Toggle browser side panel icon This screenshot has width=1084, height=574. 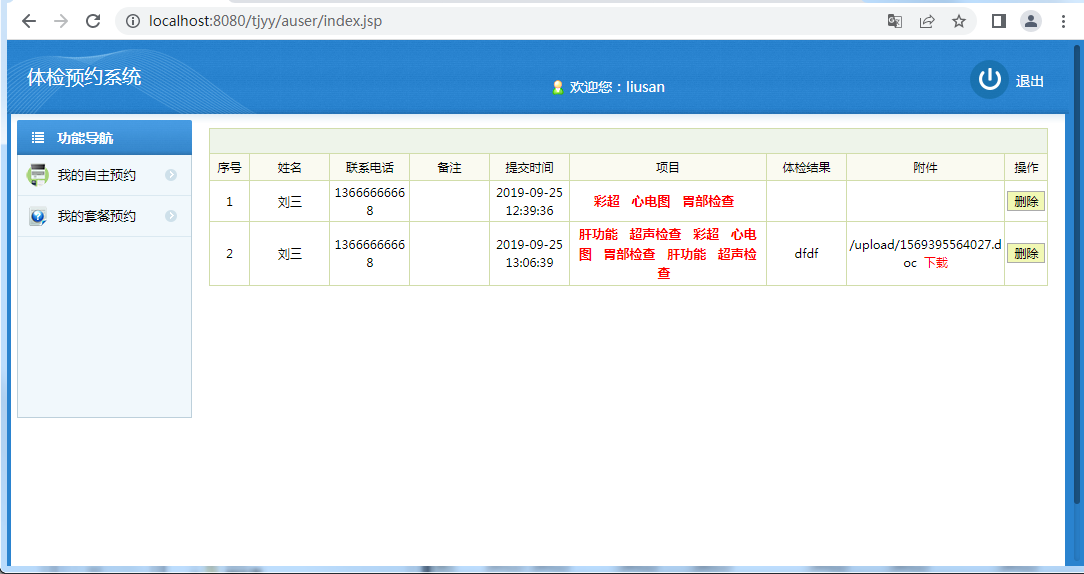coord(998,21)
